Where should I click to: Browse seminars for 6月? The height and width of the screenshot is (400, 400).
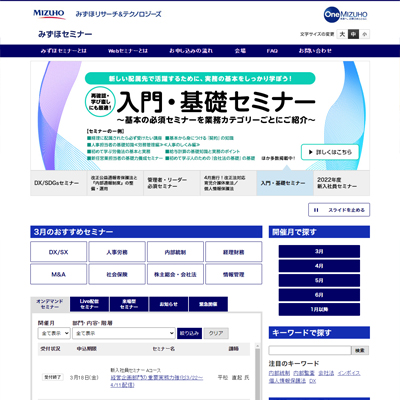[319, 295]
